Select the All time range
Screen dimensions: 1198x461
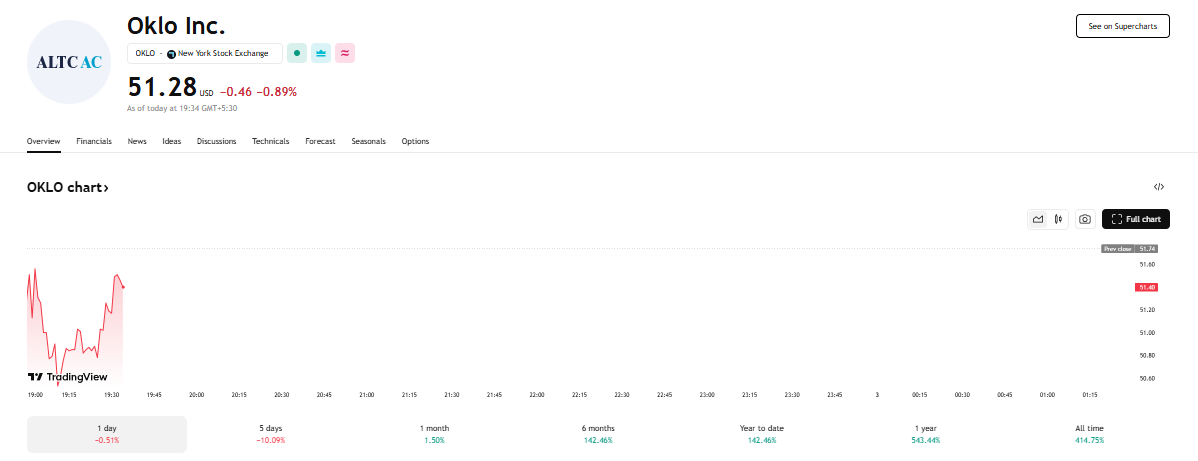pyautogui.click(x=1089, y=434)
